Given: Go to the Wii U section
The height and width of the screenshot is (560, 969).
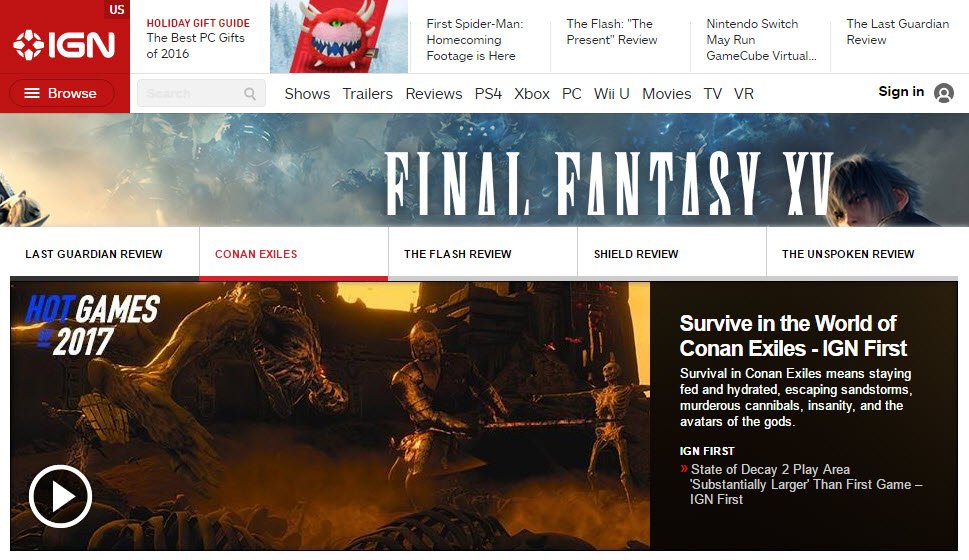Looking at the screenshot, I should pos(612,94).
